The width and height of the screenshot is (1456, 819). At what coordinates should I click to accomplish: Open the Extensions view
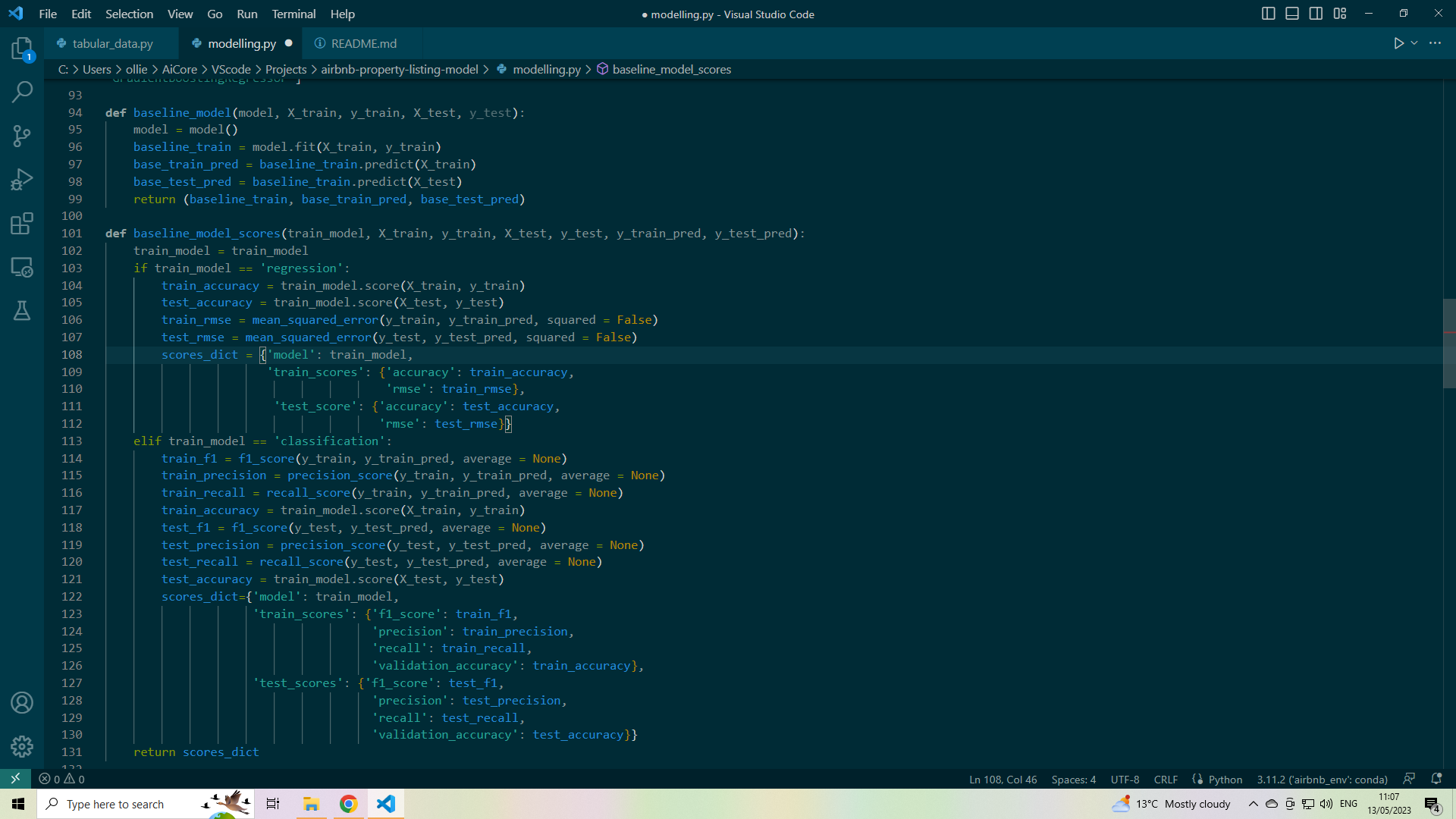coord(22,224)
